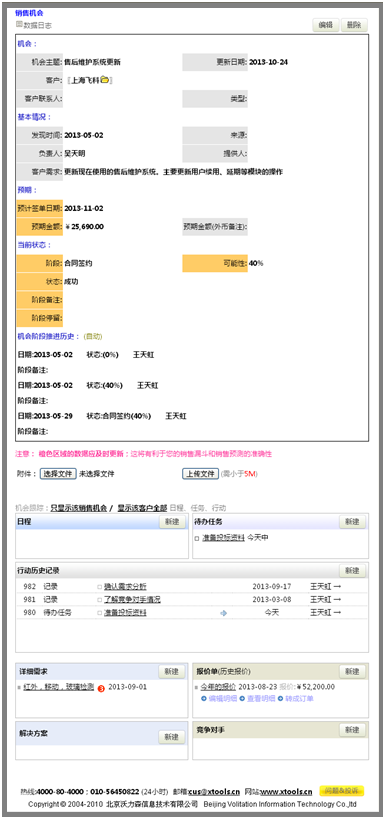Click the 负责人 value 吴天明
Screen dimensions: 385x819
pos(75,154)
